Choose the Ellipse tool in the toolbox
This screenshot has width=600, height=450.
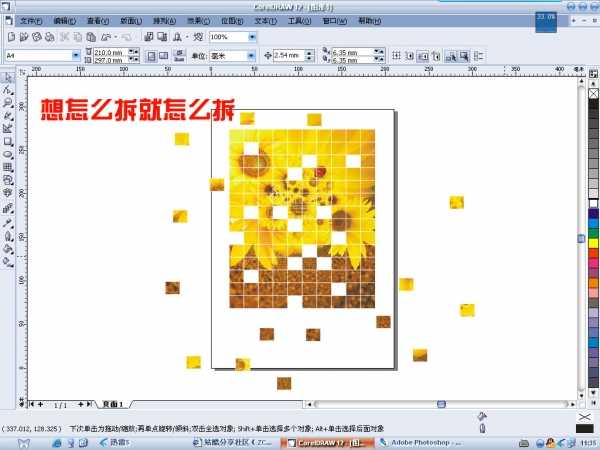[x=8, y=154]
